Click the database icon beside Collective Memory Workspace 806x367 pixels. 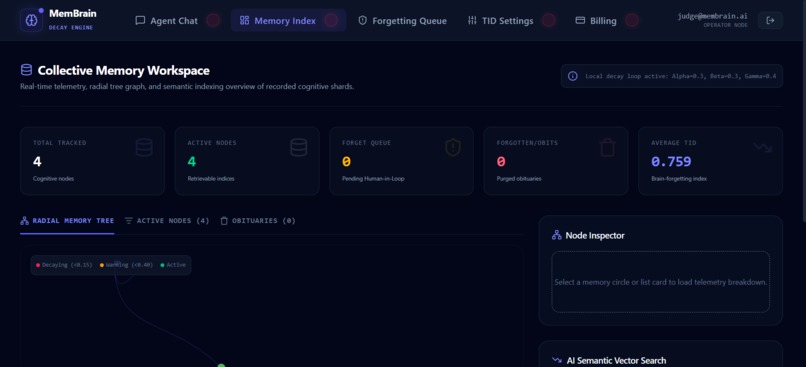click(26, 70)
